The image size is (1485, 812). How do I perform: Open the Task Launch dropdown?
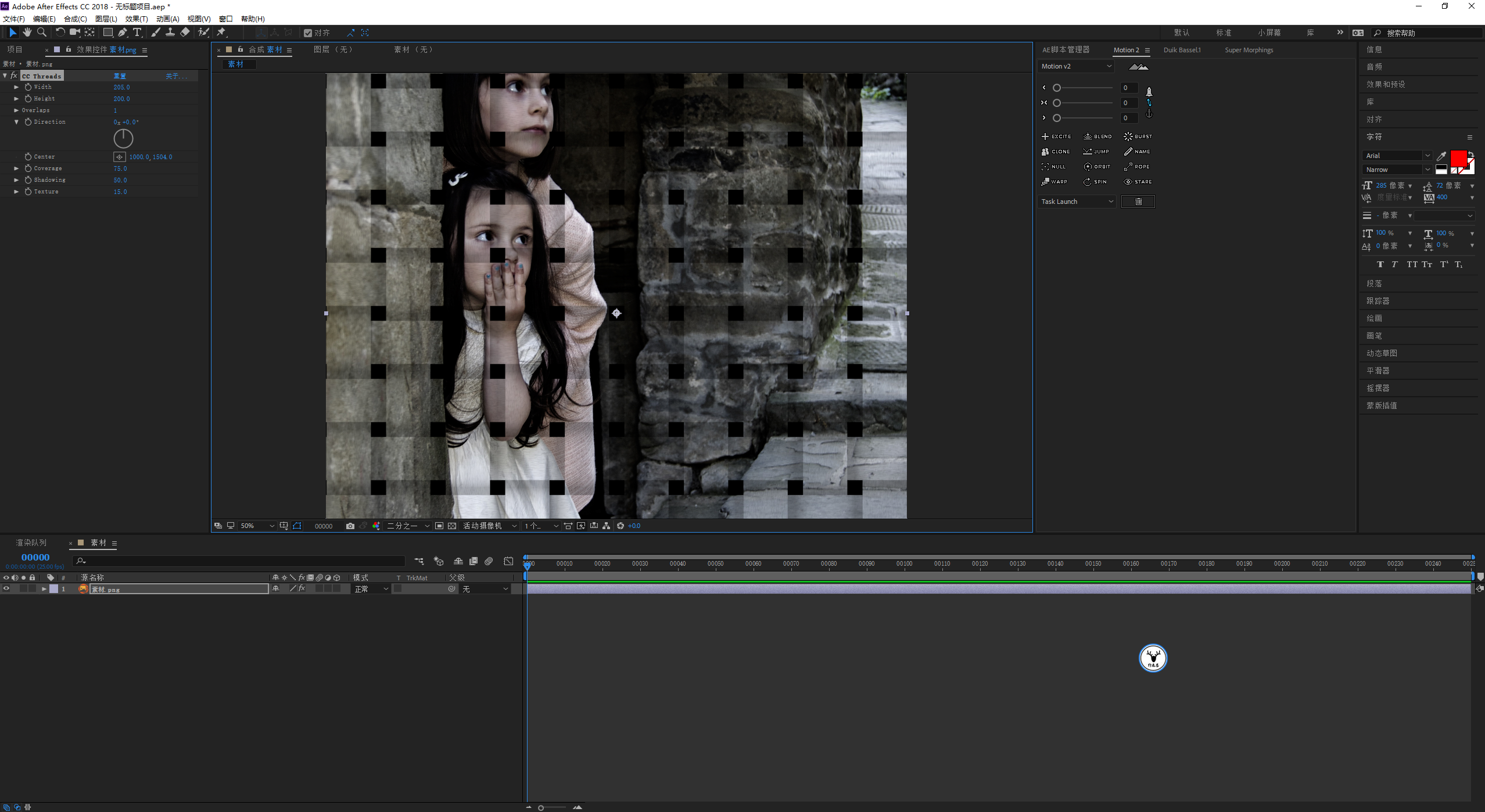(x=1077, y=202)
